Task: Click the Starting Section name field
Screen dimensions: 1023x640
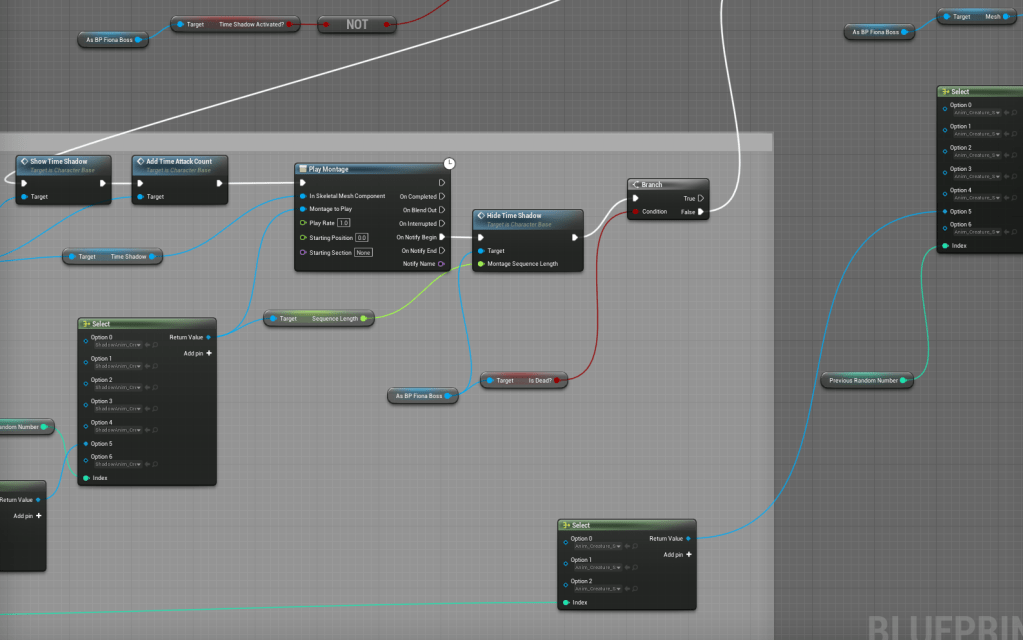Action: click(x=363, y=253)
